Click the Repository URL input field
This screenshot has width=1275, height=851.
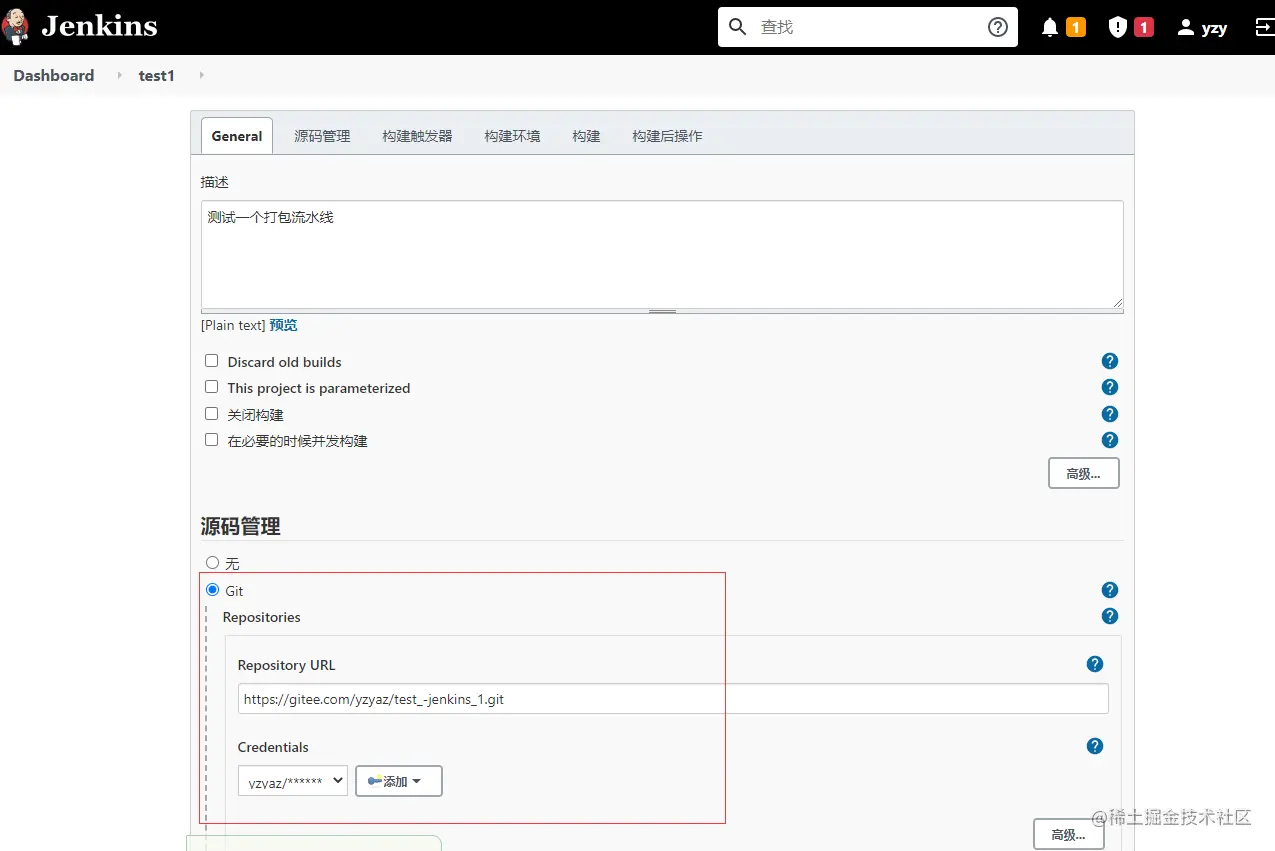(673, 699)
